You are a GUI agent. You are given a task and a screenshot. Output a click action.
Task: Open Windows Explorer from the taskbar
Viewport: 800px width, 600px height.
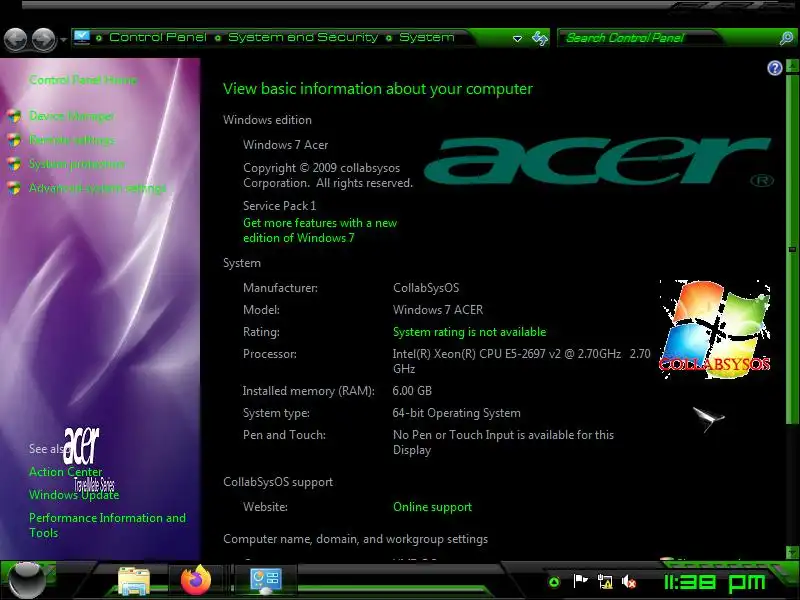[x=134, y=582]
